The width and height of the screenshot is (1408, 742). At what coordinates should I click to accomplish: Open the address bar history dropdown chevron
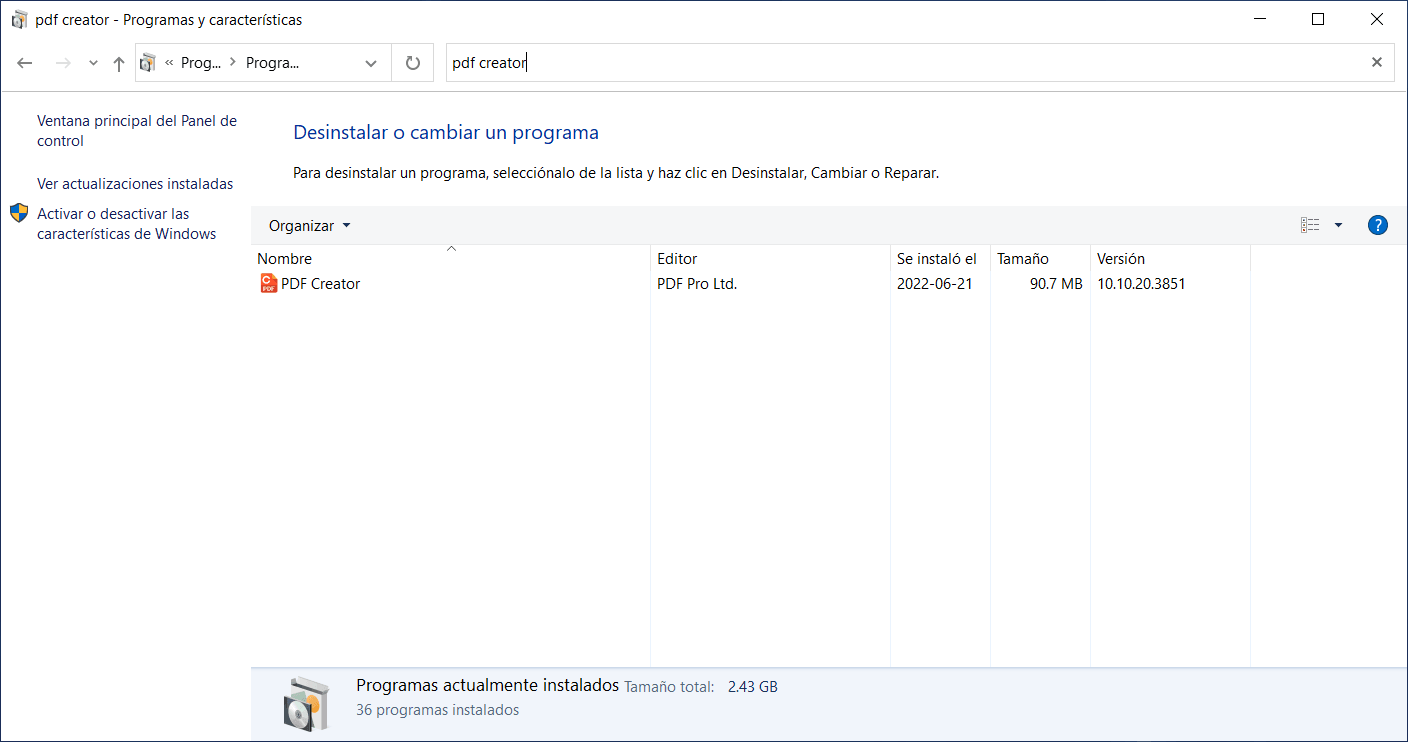(x=370, y=62)
